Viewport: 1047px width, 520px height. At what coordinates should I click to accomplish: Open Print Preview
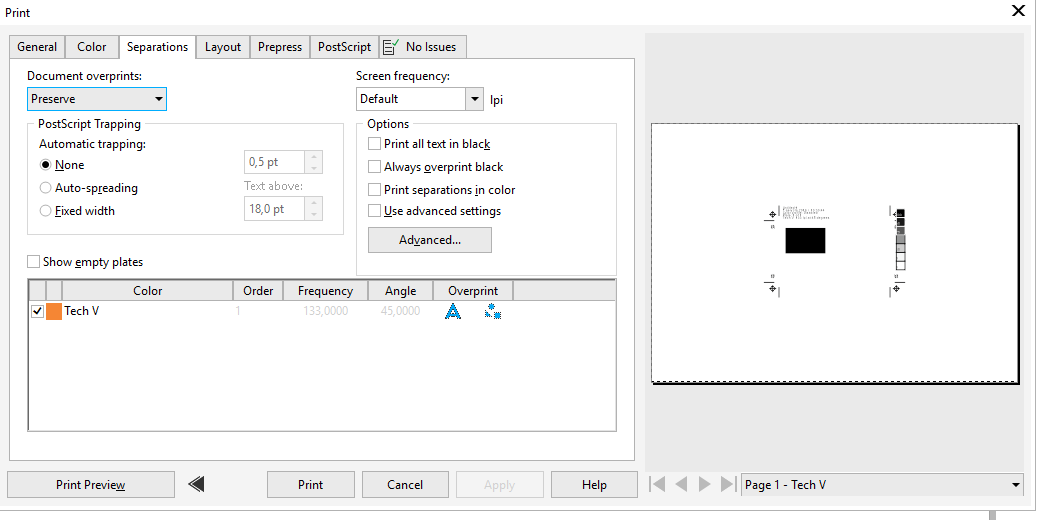click(x=91, y=485)
